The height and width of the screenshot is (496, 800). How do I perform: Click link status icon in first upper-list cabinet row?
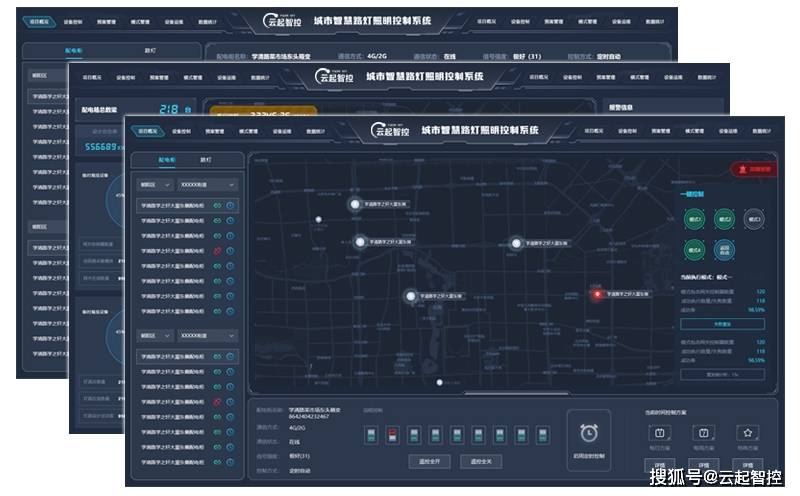click(x=217, y=206)
